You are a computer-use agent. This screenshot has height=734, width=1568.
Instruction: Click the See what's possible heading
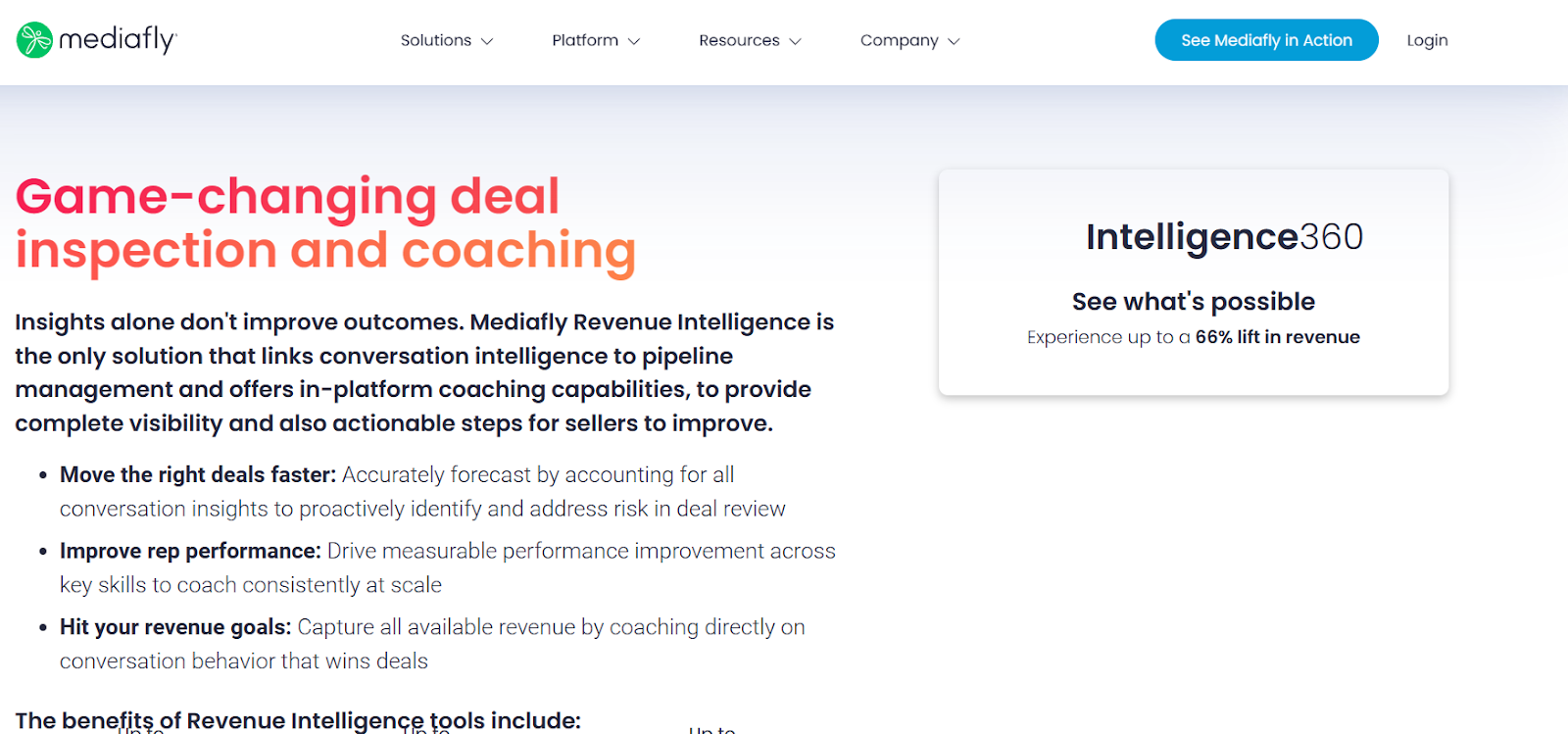(1192, 301)
